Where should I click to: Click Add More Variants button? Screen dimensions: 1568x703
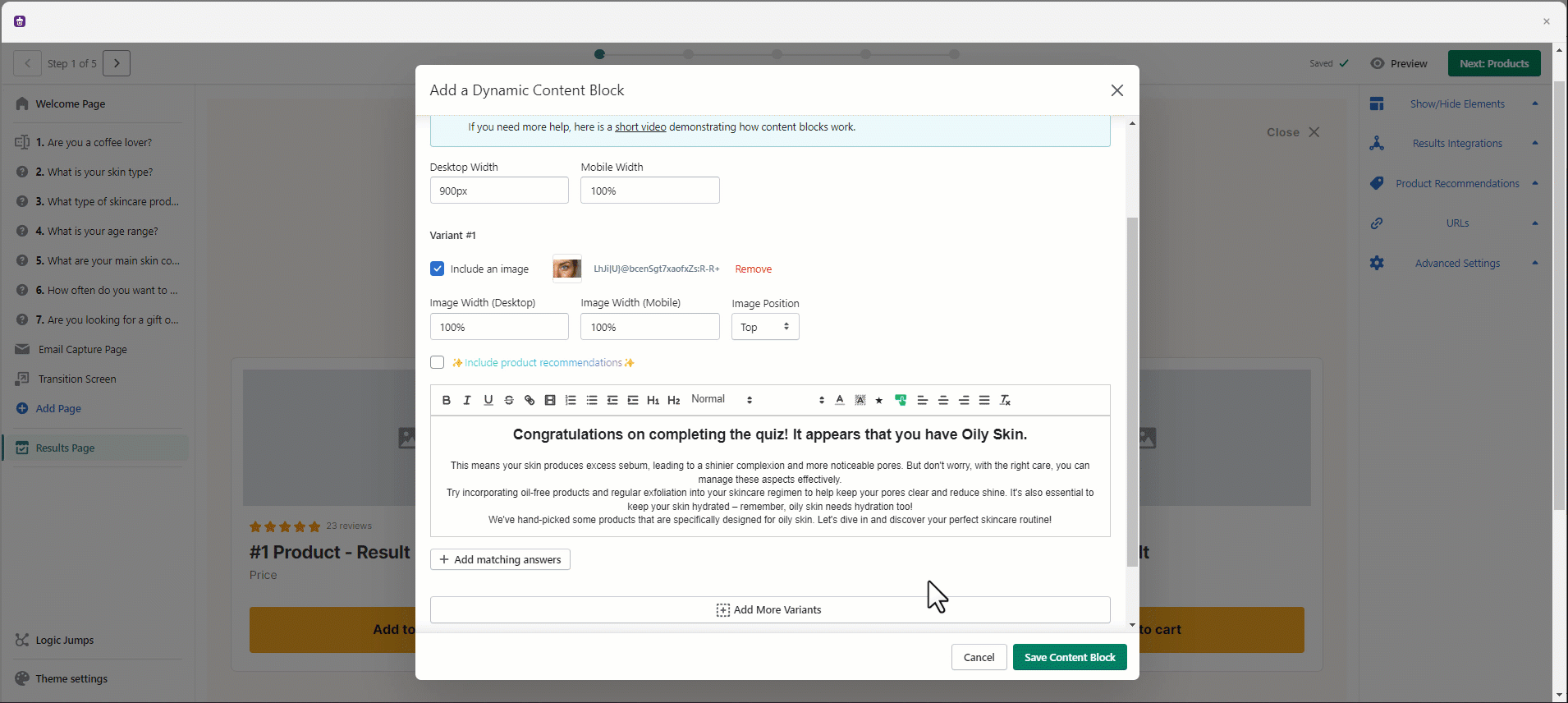(x=770, y=609)
